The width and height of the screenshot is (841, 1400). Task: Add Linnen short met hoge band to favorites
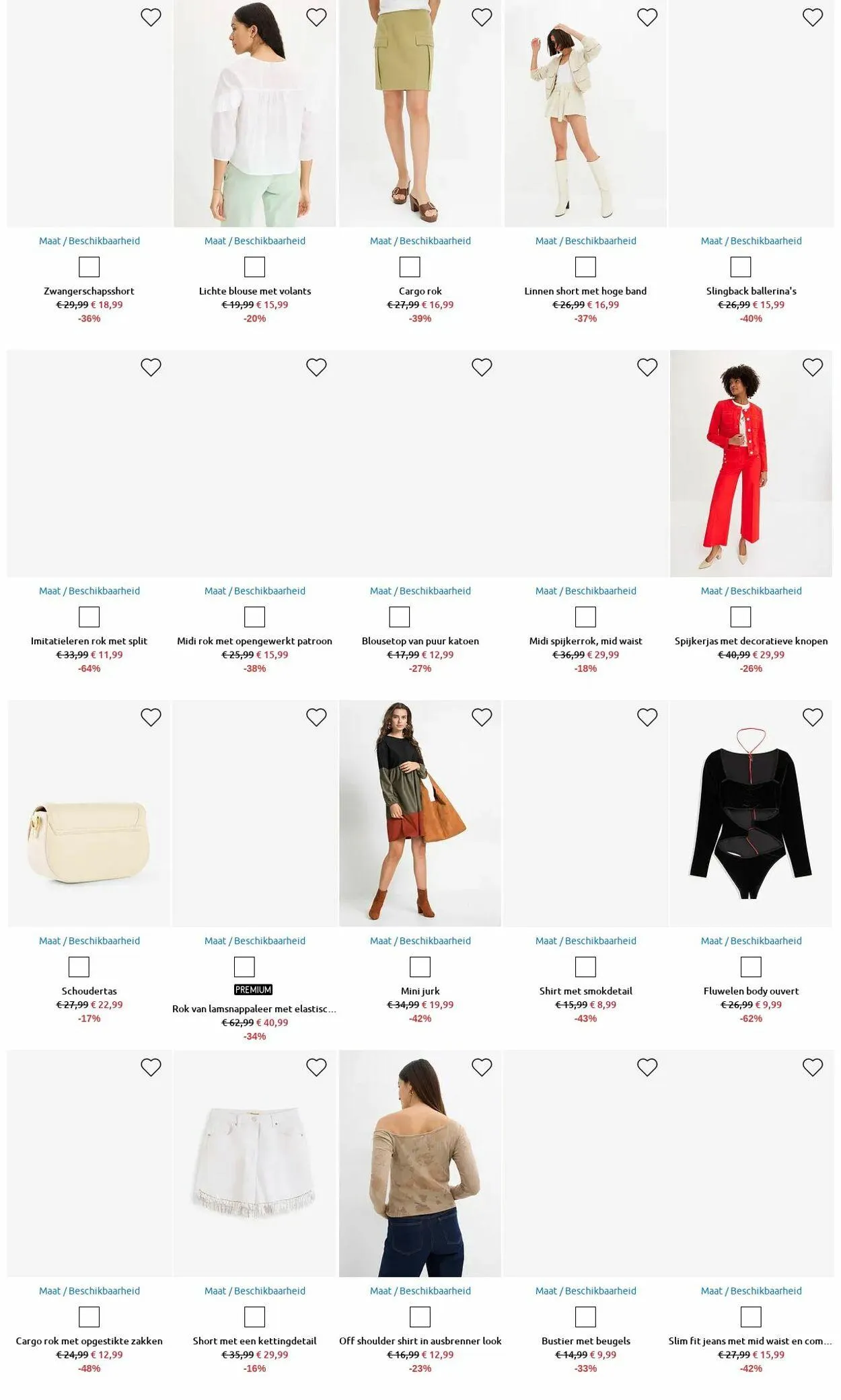[647, 17]
